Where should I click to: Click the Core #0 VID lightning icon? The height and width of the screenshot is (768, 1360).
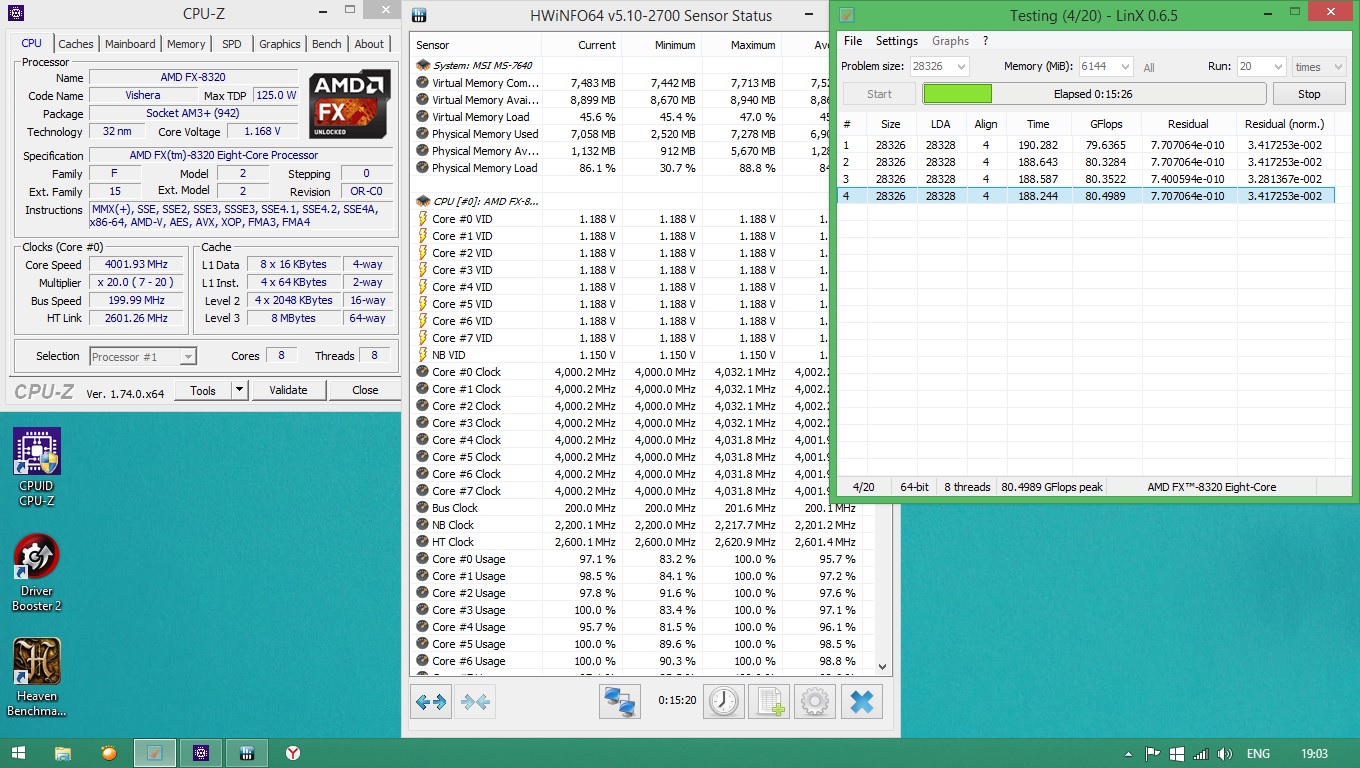422,219
